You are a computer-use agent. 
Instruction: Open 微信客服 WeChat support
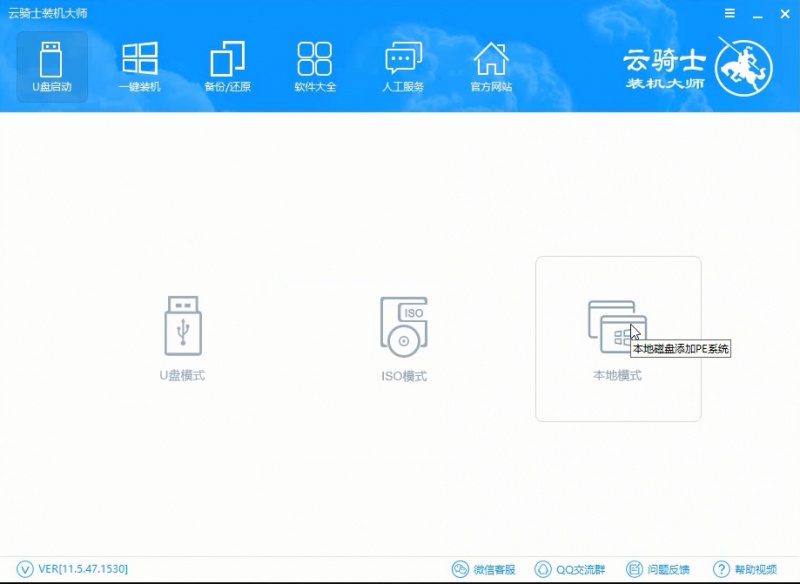[x=484, y=569]
